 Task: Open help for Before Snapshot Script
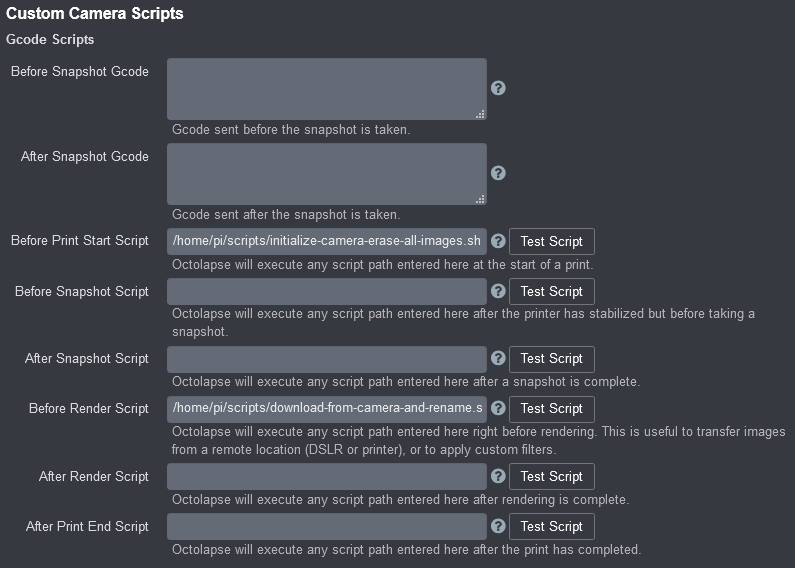coord(498,291)
